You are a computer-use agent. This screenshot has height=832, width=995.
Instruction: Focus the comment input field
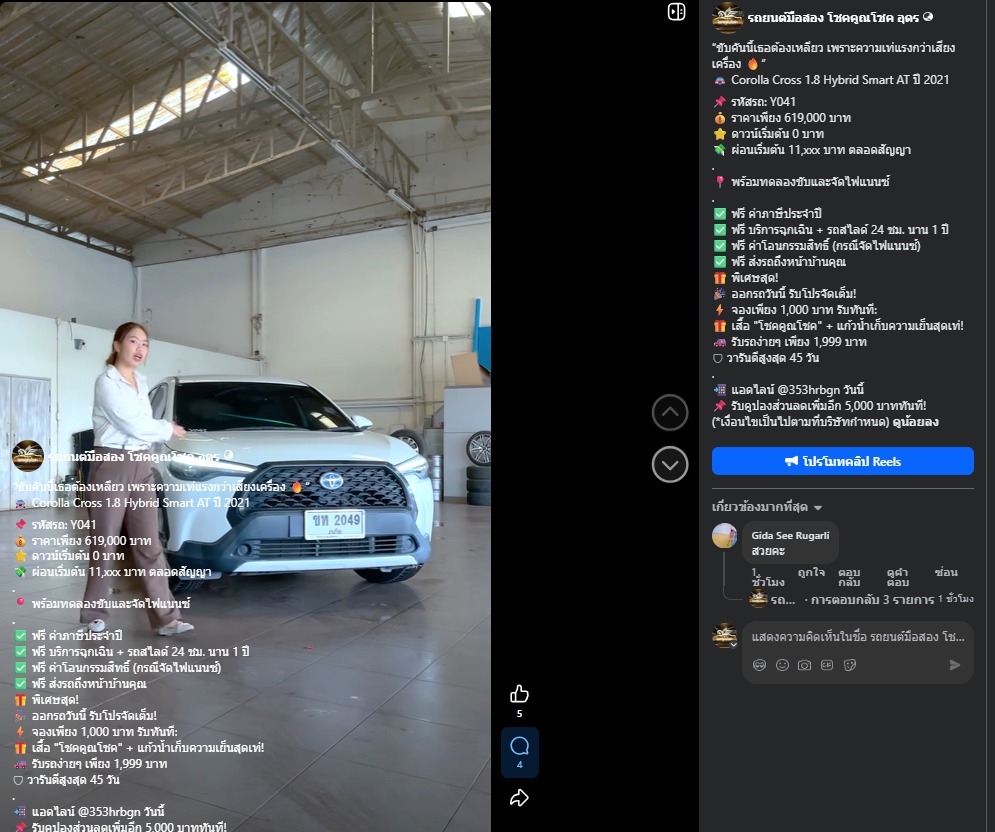[857, 637]
